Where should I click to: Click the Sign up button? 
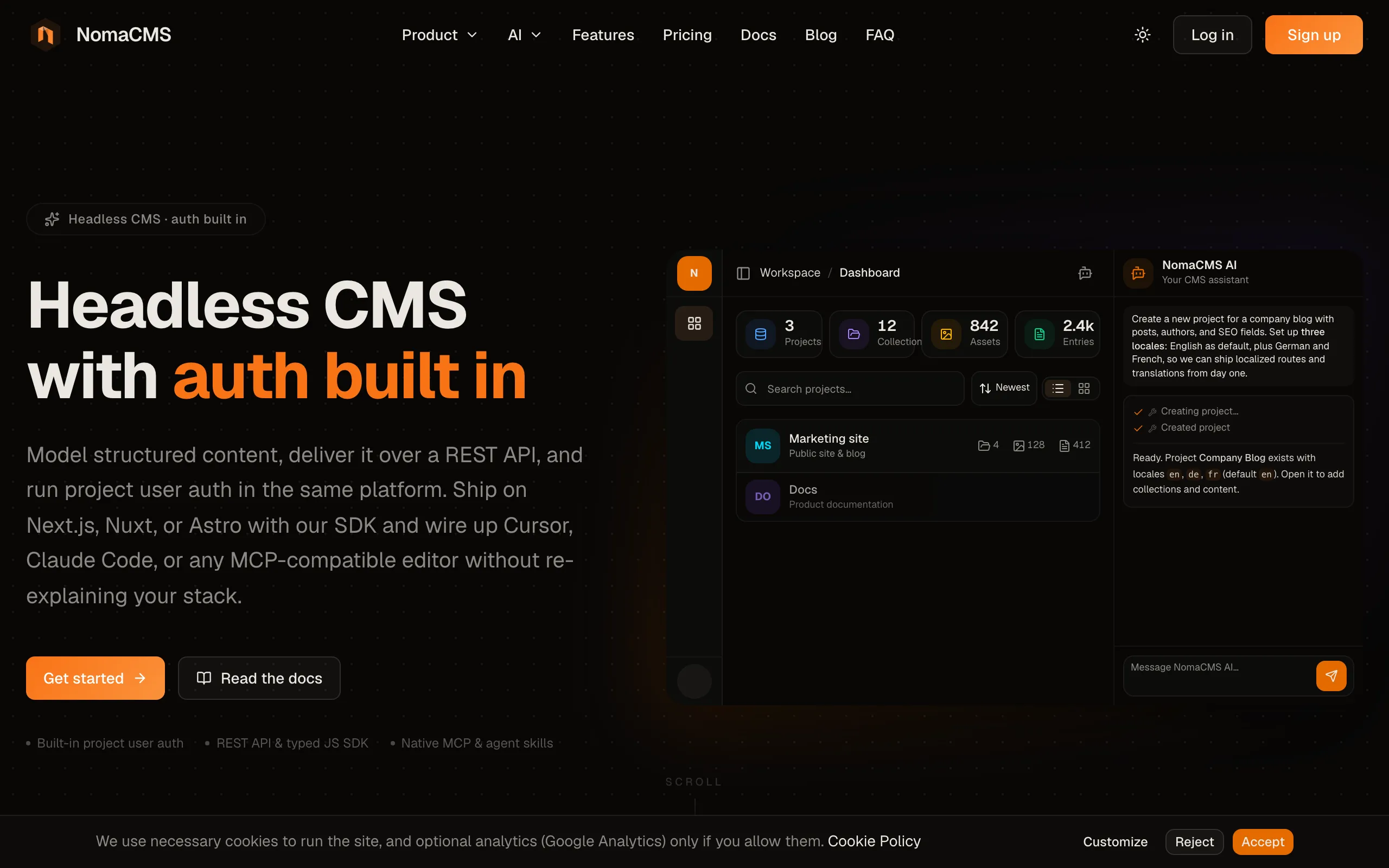tap(1313, 34)
